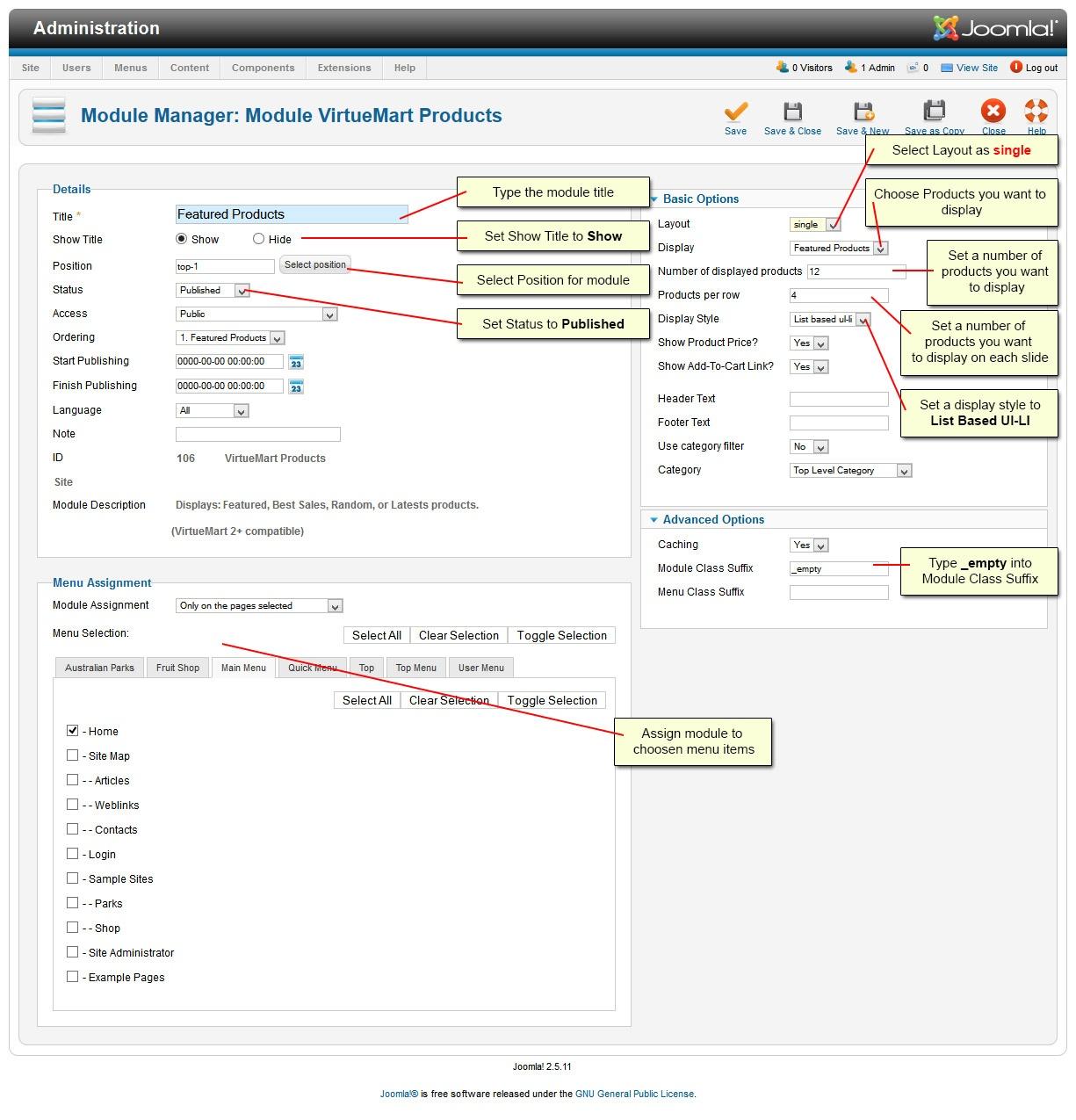Collapse the Basic Options section

coord(700,199)
